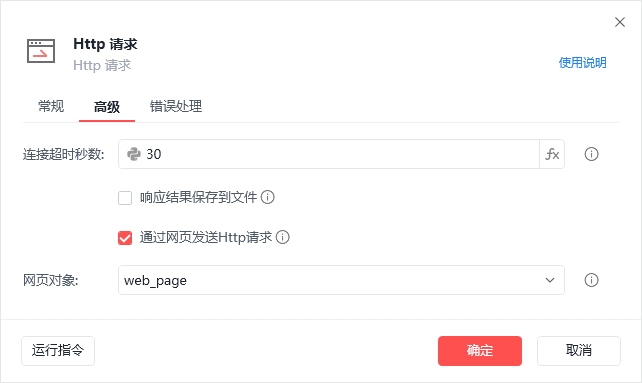Open the web_page combo box

[341, 280]
